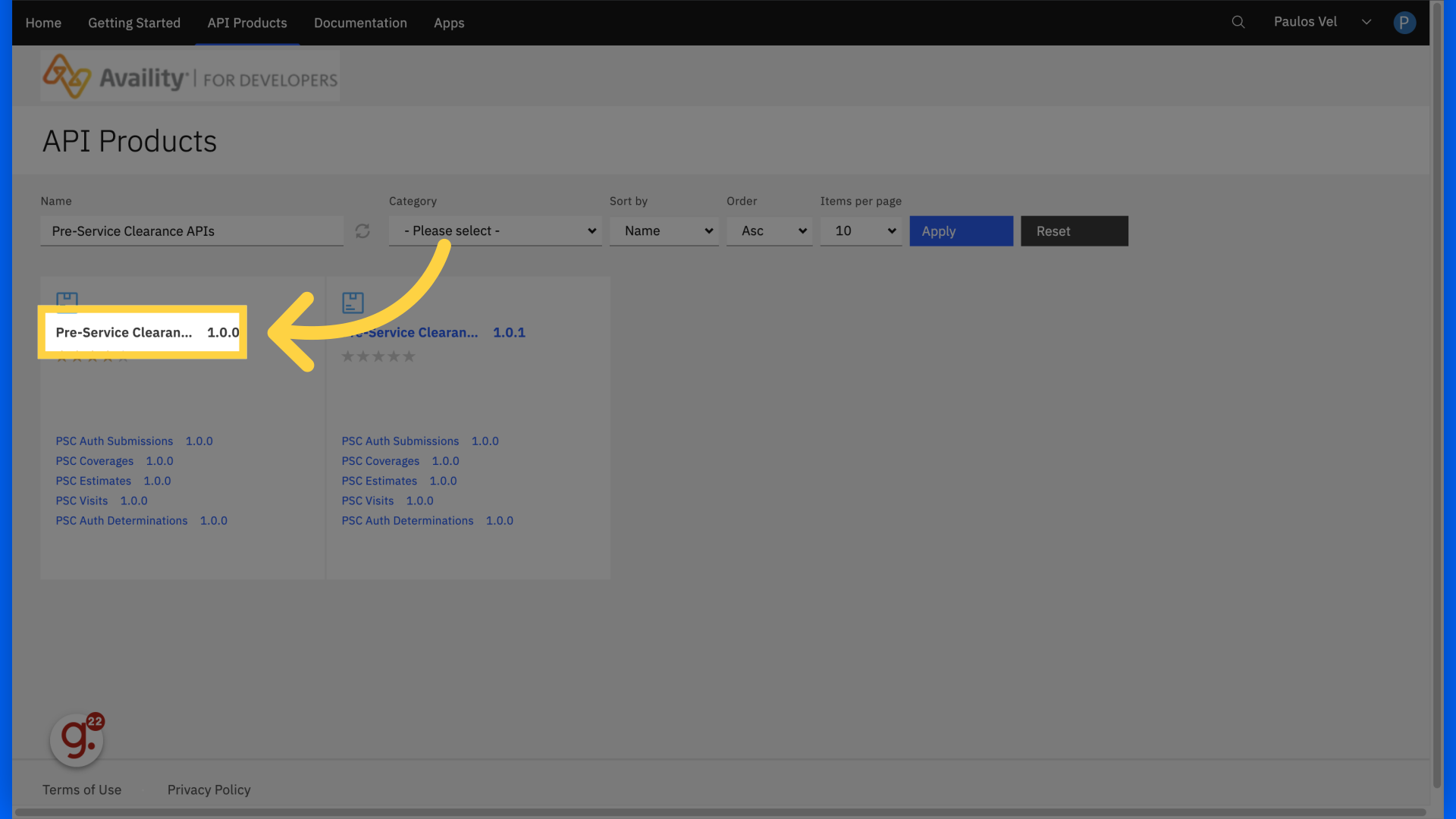Image resolution: width=1456 pixels, height=819 pixels.
Task: Open the Order dropdown showing Asc
Action: 769,231
